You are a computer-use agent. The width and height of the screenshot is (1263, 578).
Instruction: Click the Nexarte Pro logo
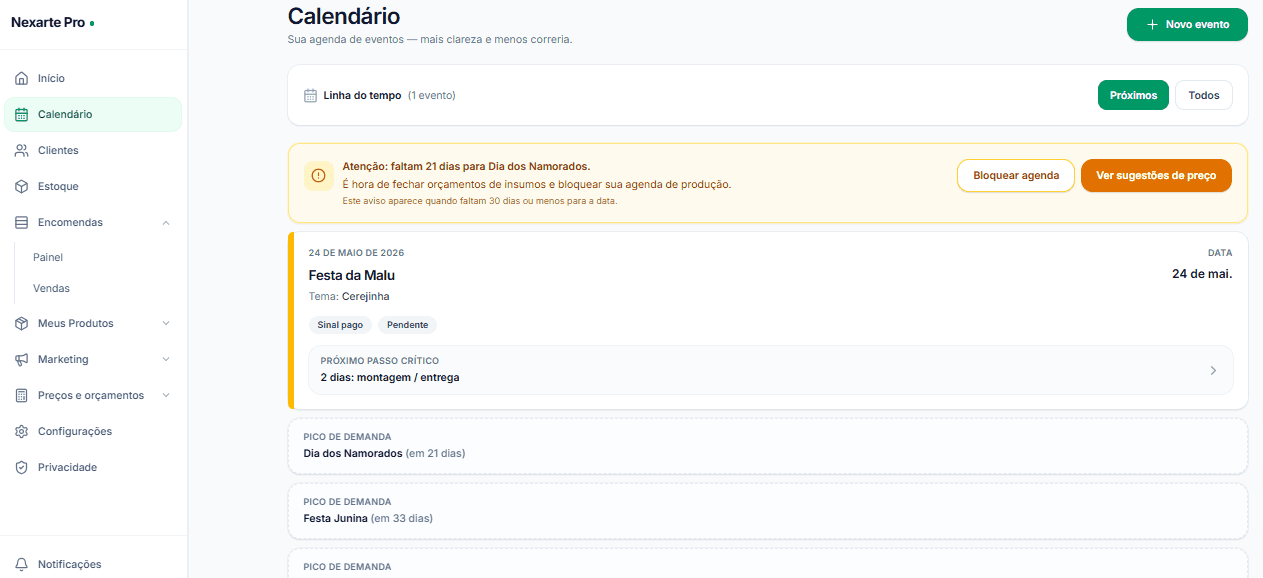click(x=52, y=22)
